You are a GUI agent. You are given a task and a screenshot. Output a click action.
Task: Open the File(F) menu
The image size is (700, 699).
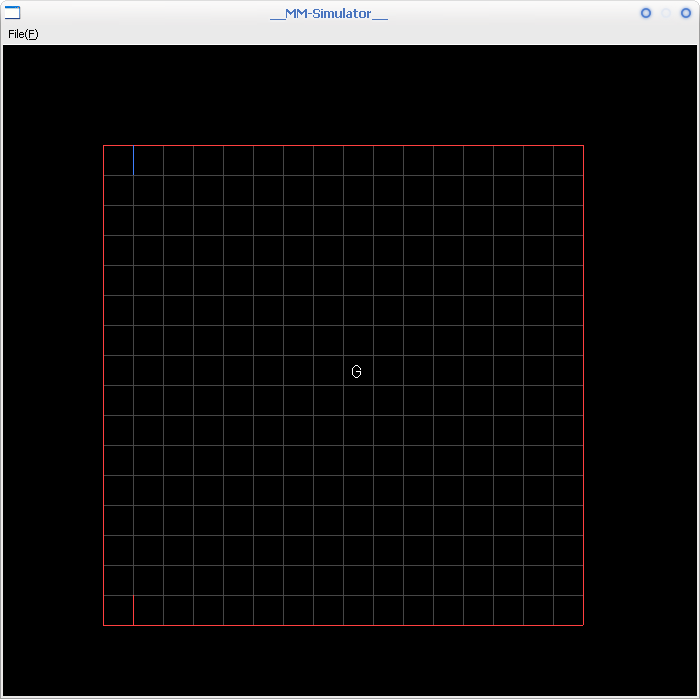(23, 34)
